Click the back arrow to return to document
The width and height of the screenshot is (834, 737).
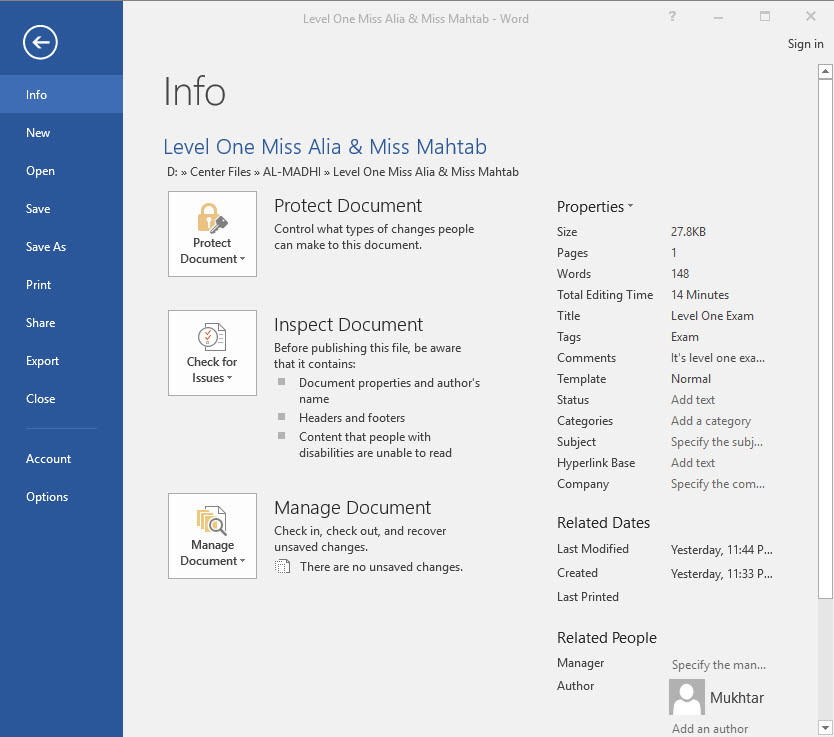coord(40,42)
